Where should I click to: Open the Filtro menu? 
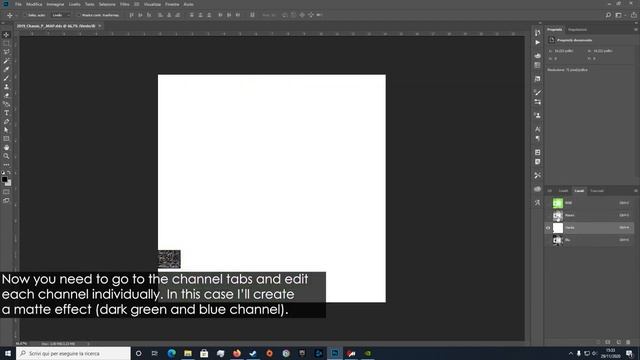[x=124, y=4]
